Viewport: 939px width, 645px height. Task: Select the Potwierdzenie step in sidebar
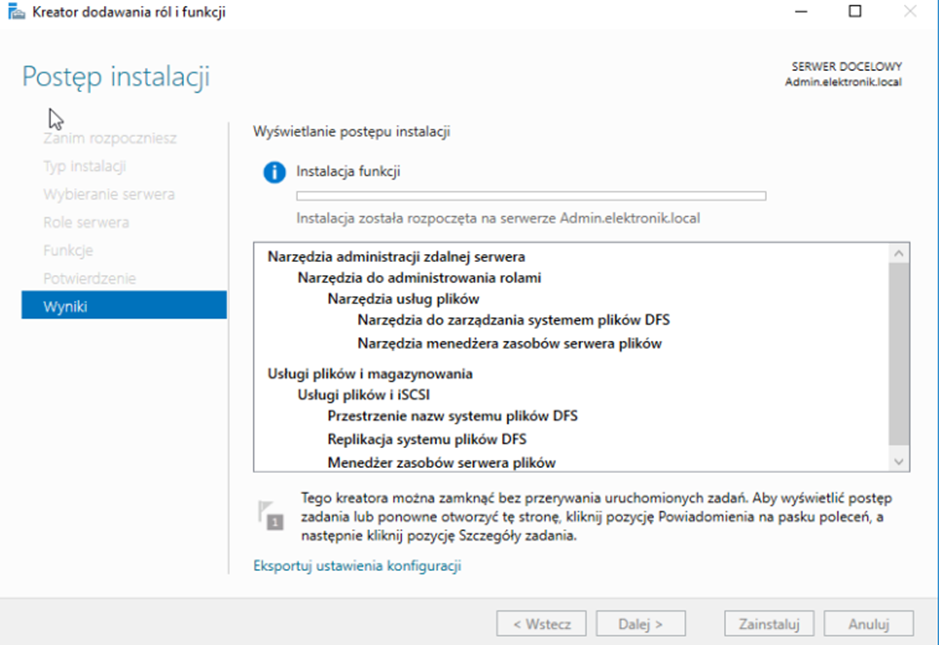pos(89,278)
